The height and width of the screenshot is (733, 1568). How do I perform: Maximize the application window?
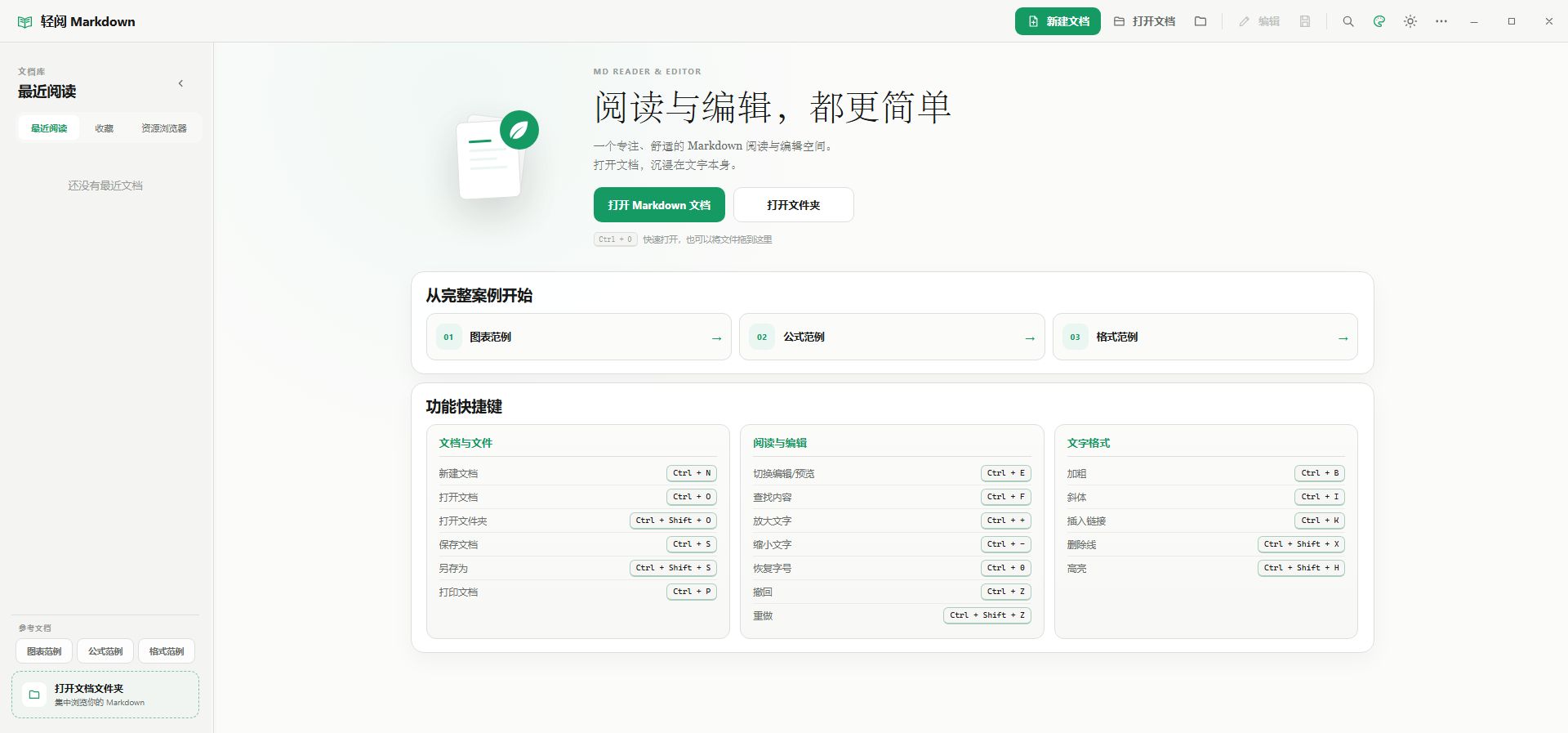[1512, 21]
